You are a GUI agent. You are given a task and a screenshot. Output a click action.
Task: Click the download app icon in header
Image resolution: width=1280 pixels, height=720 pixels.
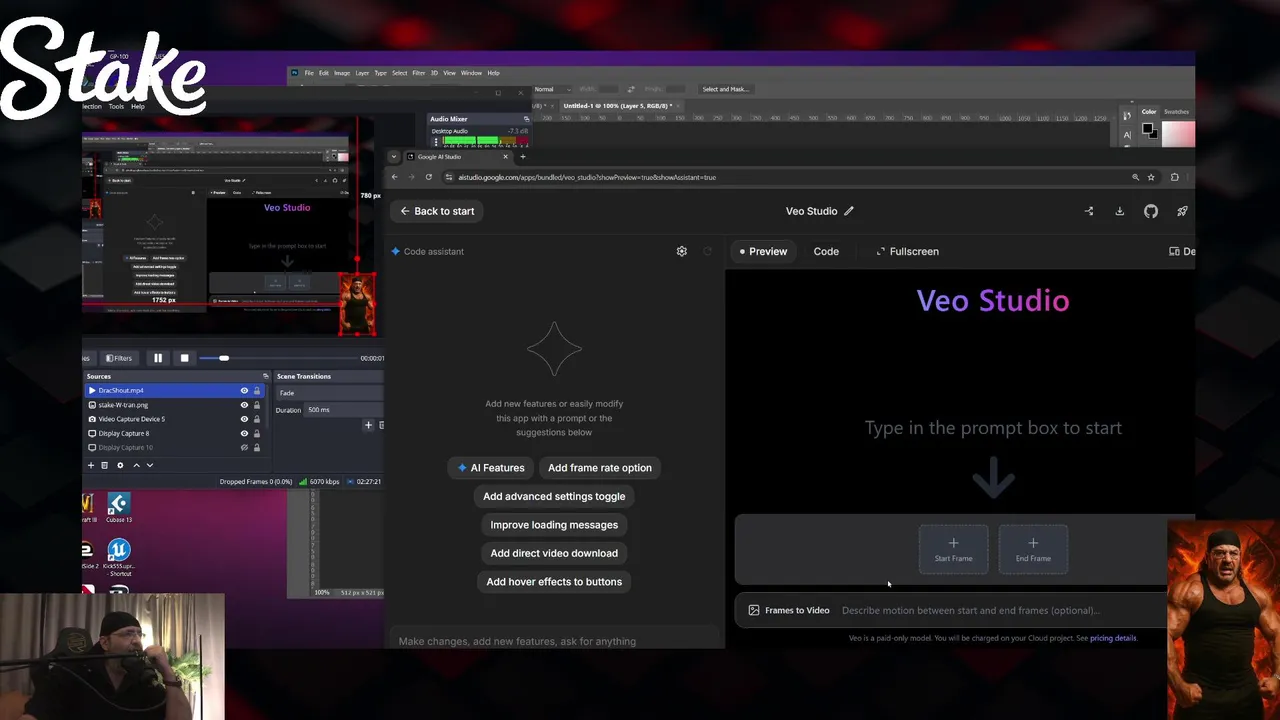coord(1120,211)
